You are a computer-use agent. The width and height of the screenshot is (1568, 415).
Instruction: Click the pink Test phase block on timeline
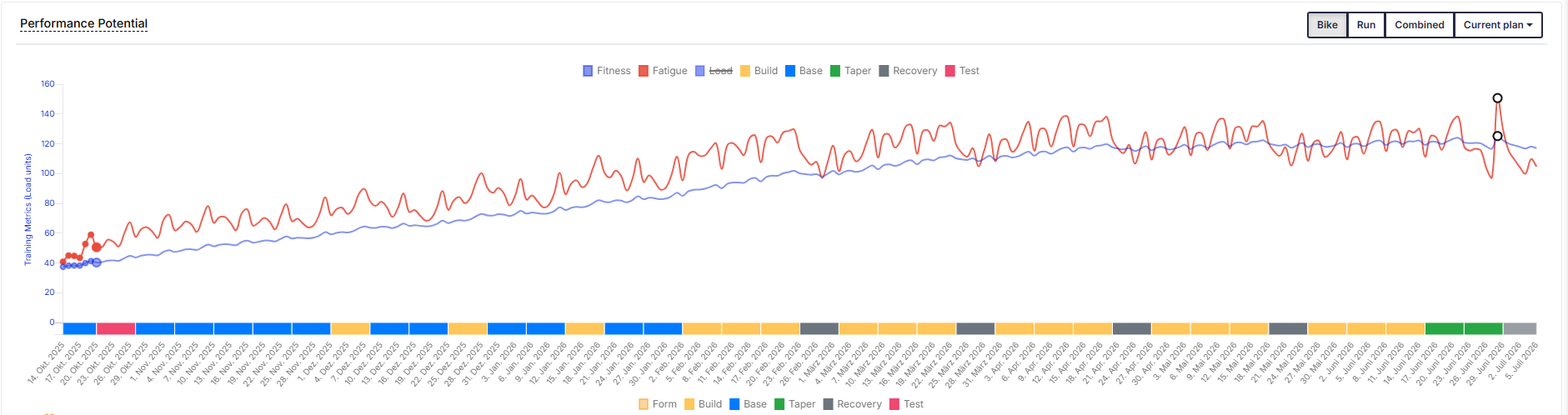click(116, 328)
